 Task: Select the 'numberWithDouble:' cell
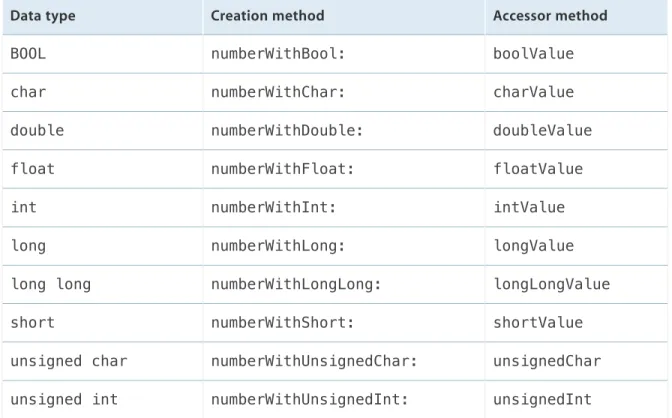[344, 131]
